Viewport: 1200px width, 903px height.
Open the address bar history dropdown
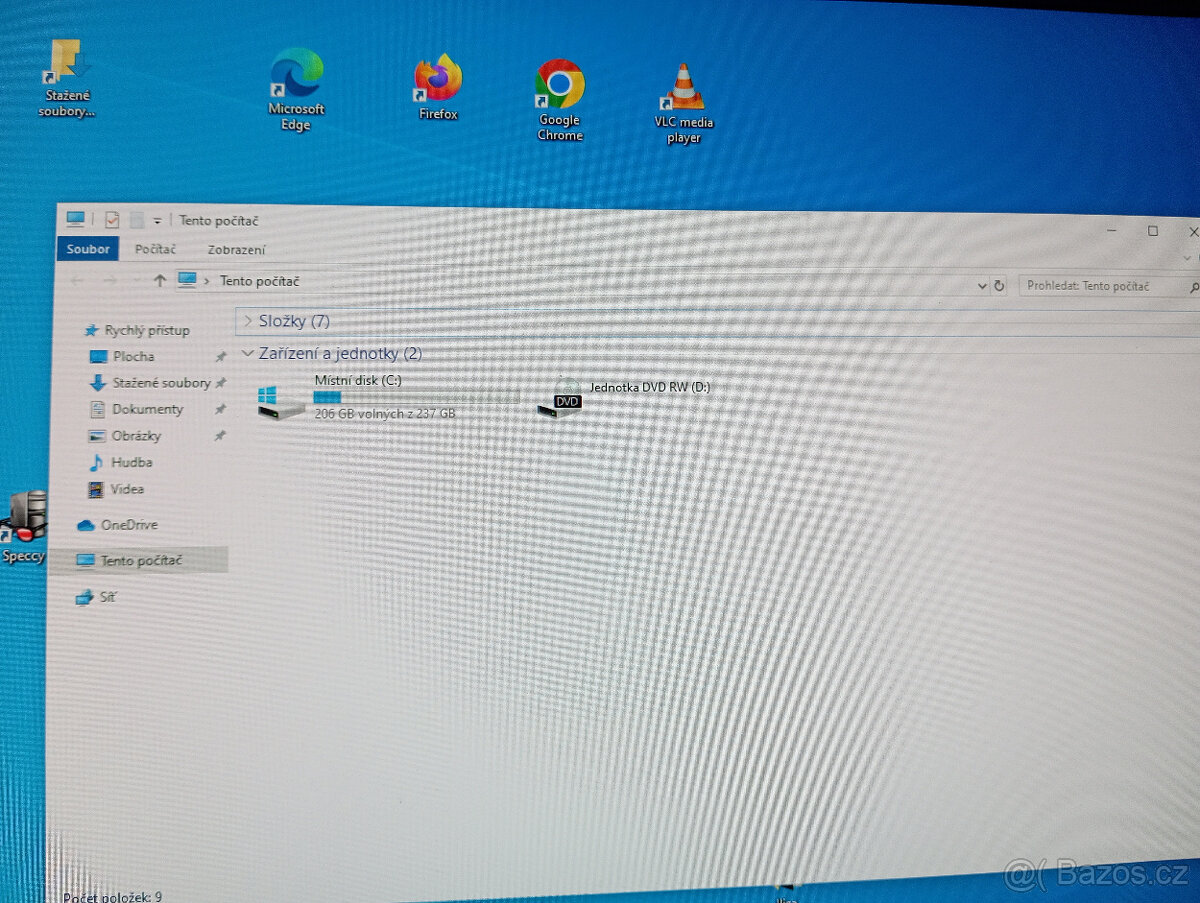980,285
